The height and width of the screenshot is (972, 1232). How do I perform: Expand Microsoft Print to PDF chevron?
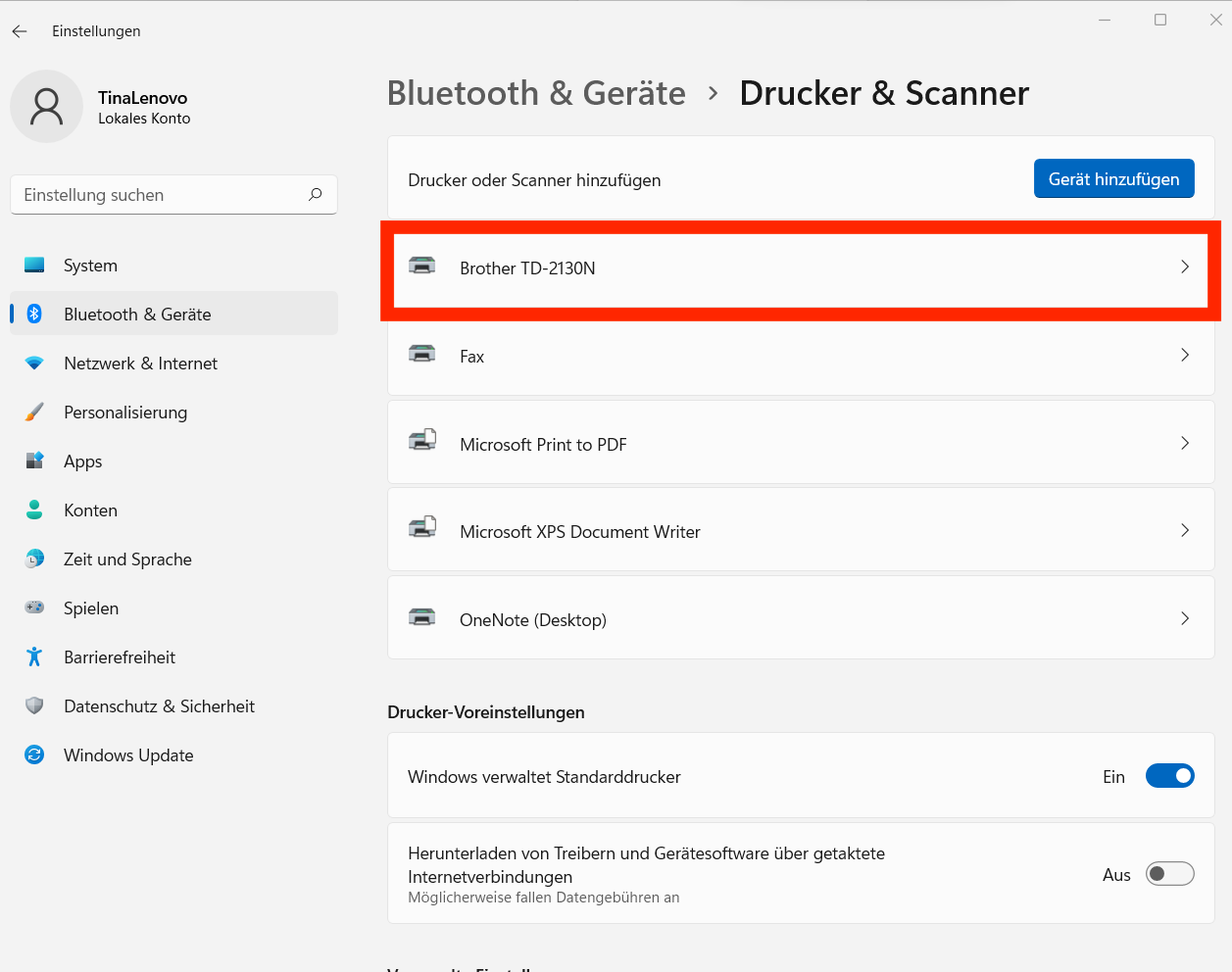click(1185, 443)
